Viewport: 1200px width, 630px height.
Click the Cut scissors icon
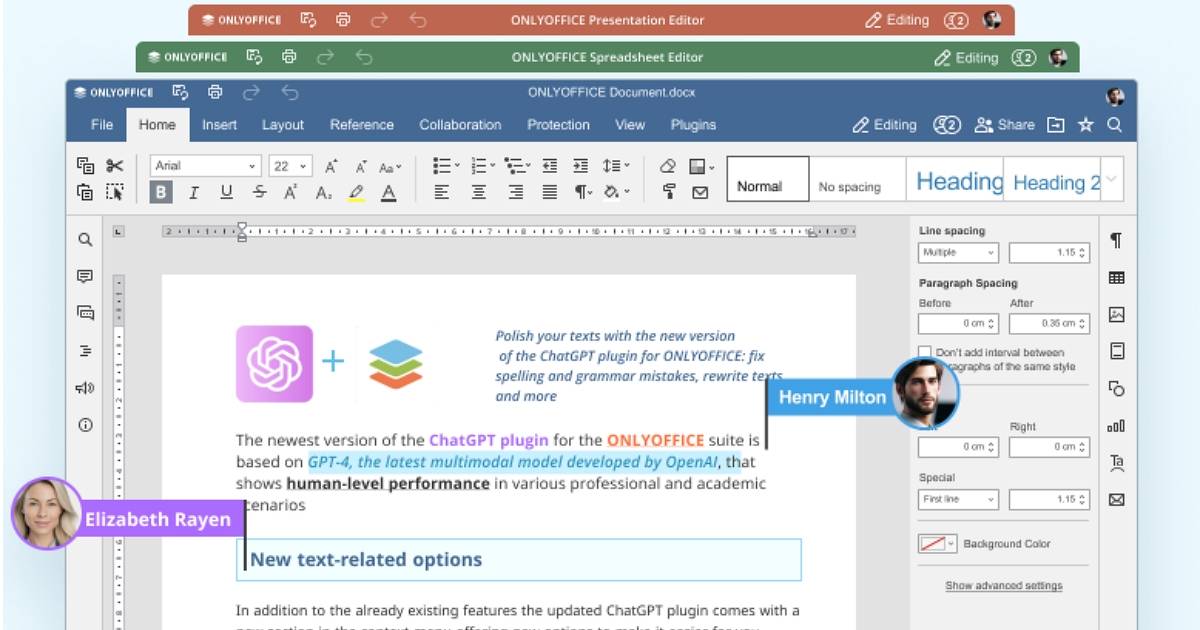coord(114,166)
